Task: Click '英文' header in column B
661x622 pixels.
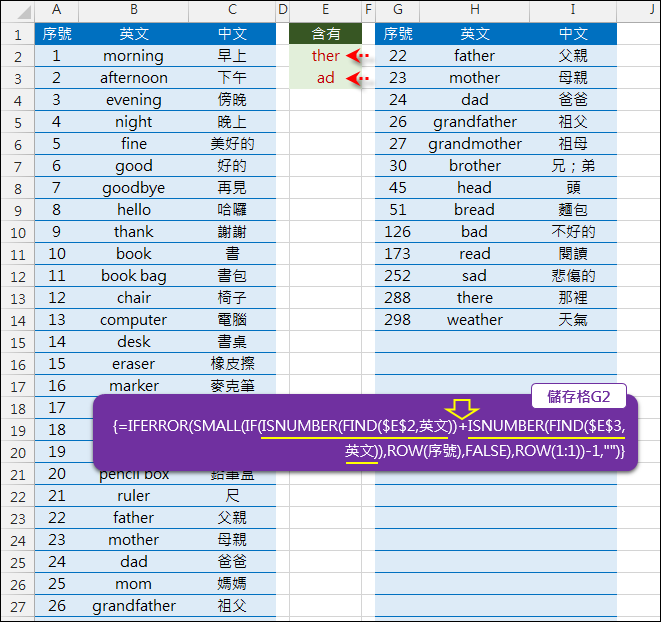Action: click(134, 34)
